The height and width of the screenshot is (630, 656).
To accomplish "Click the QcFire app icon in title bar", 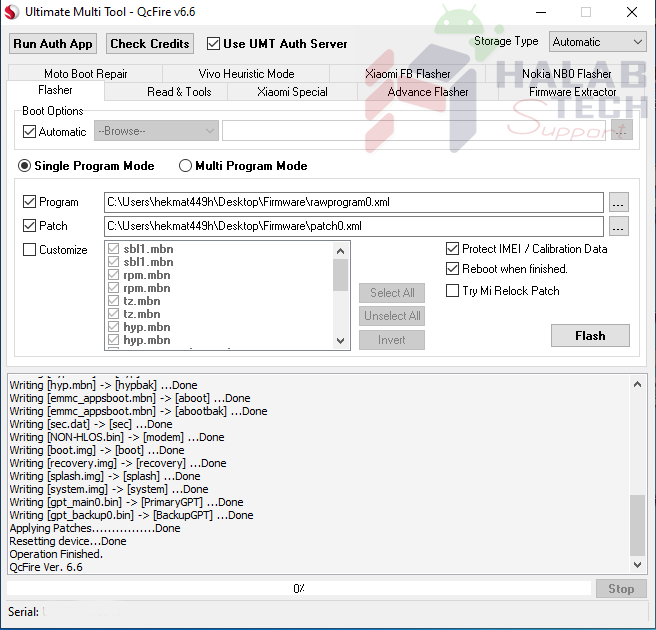I will point(11,12).
